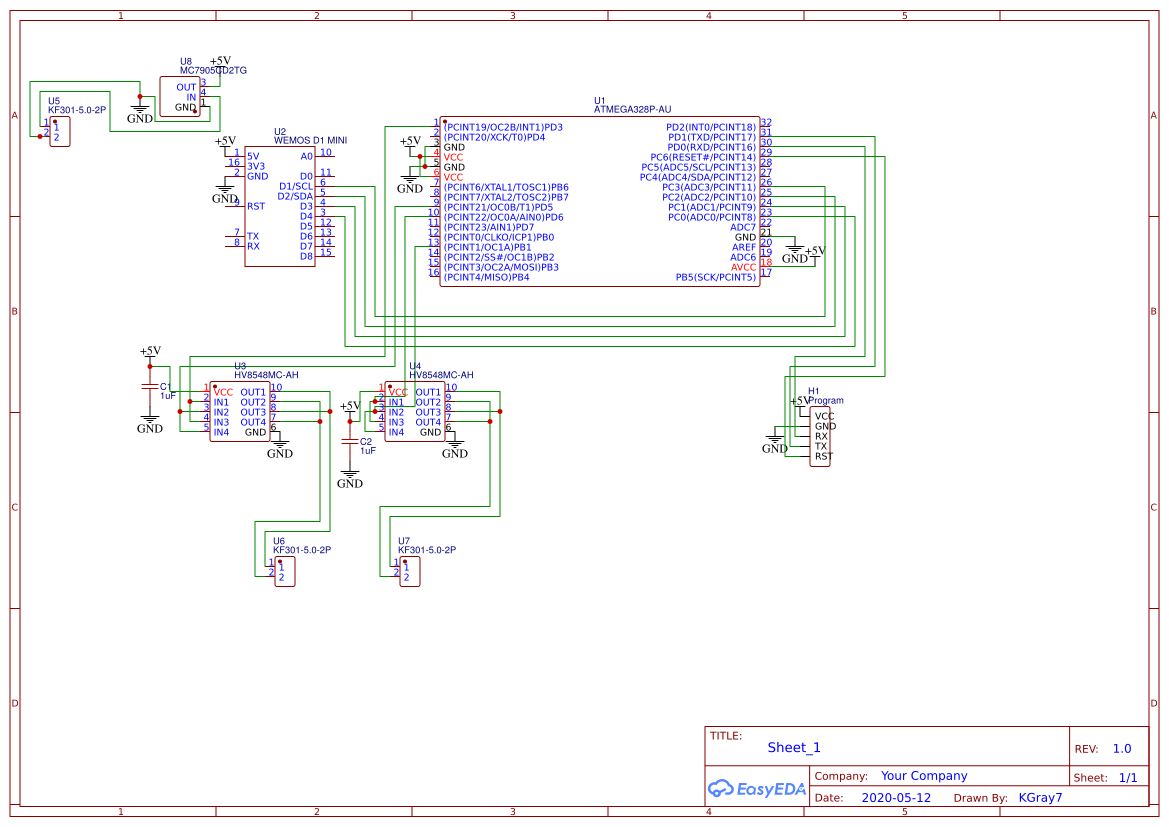Select the U4 HV8548MC-AH label
This screenshot has height=827, width=1169.
pyautogui.click(x=441, y=375)
